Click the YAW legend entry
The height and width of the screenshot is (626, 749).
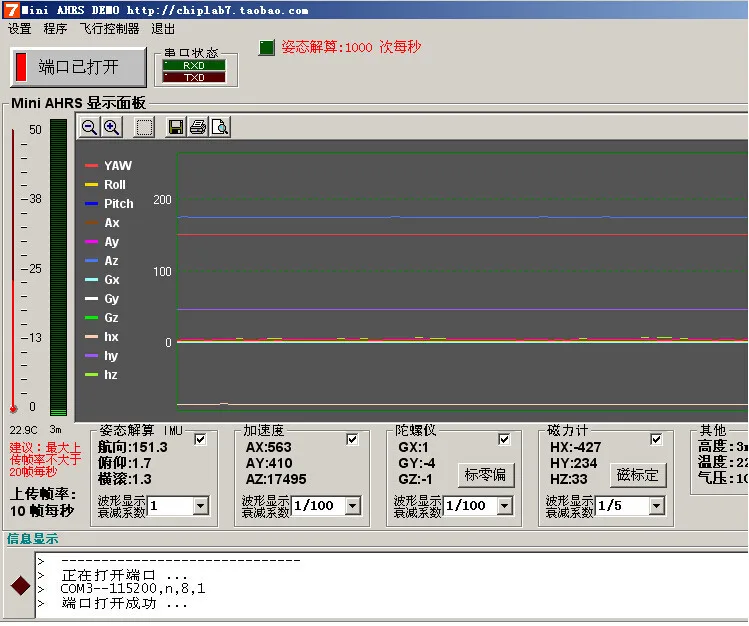tap(109, 166)
